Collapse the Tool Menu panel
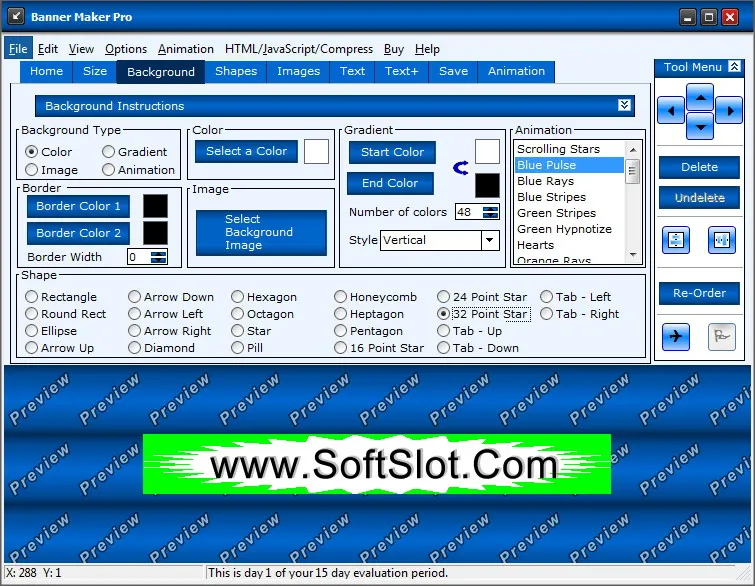This screenshot has width=755, height=586. click(x=734, y=66)
